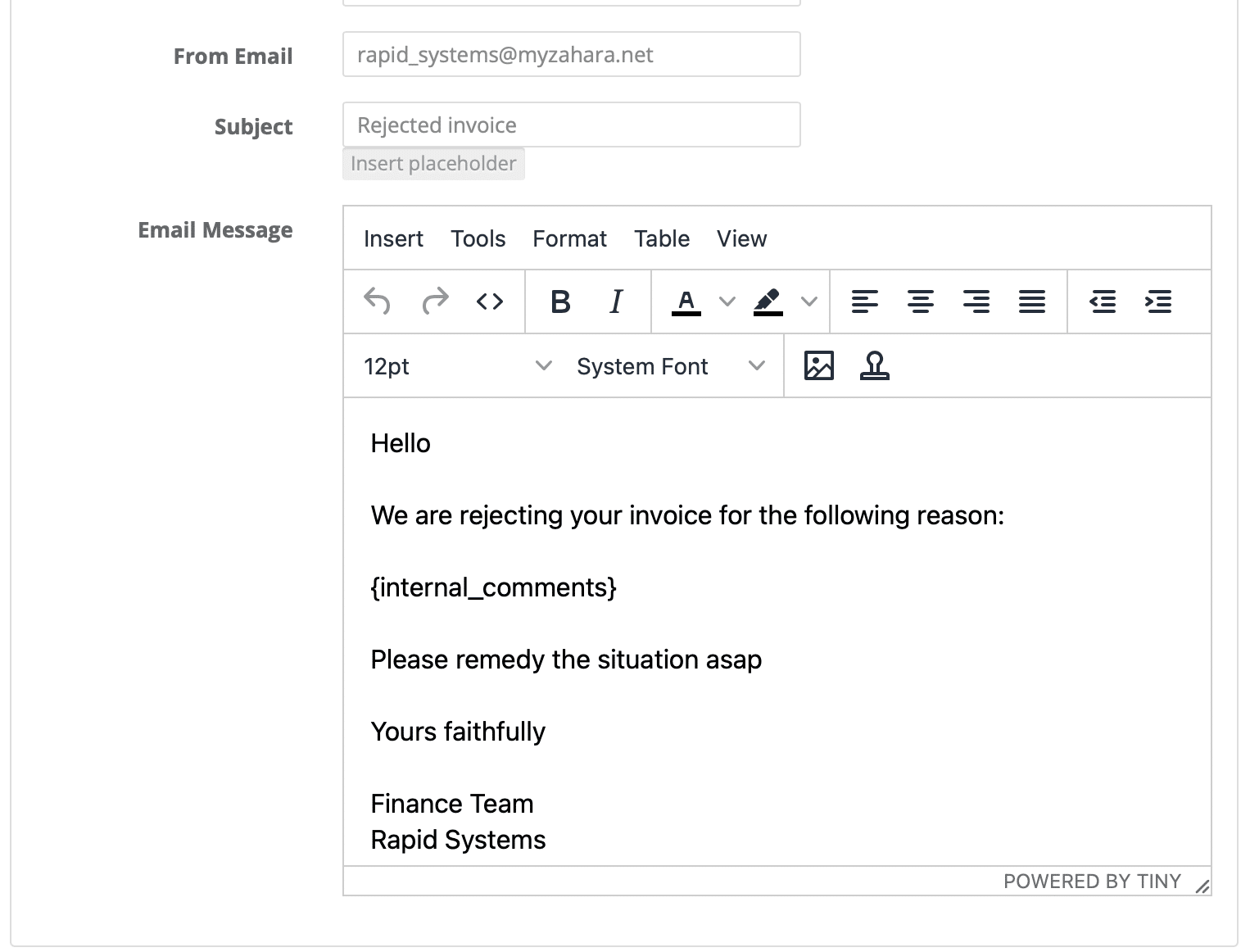Open the 12pt font size dropdown

(x=458, y=366)
